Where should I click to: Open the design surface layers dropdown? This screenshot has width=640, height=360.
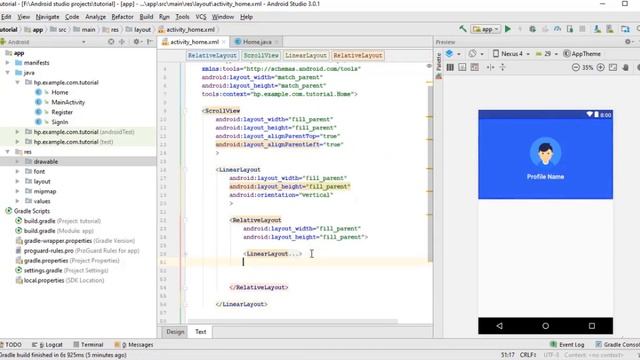pos(453,53)
